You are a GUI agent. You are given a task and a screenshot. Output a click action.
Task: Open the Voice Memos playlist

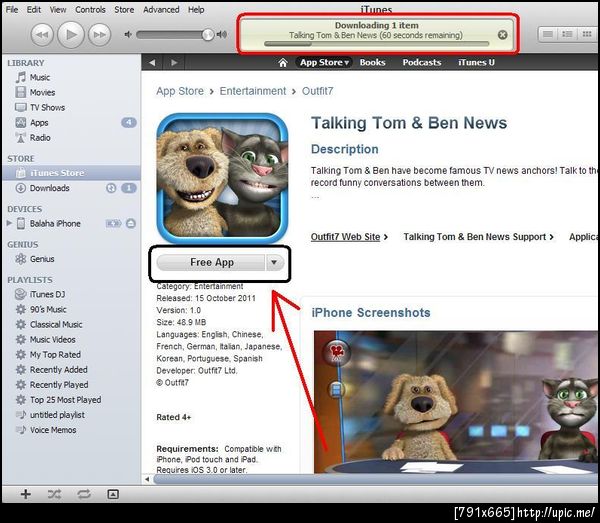click(71, 430)
